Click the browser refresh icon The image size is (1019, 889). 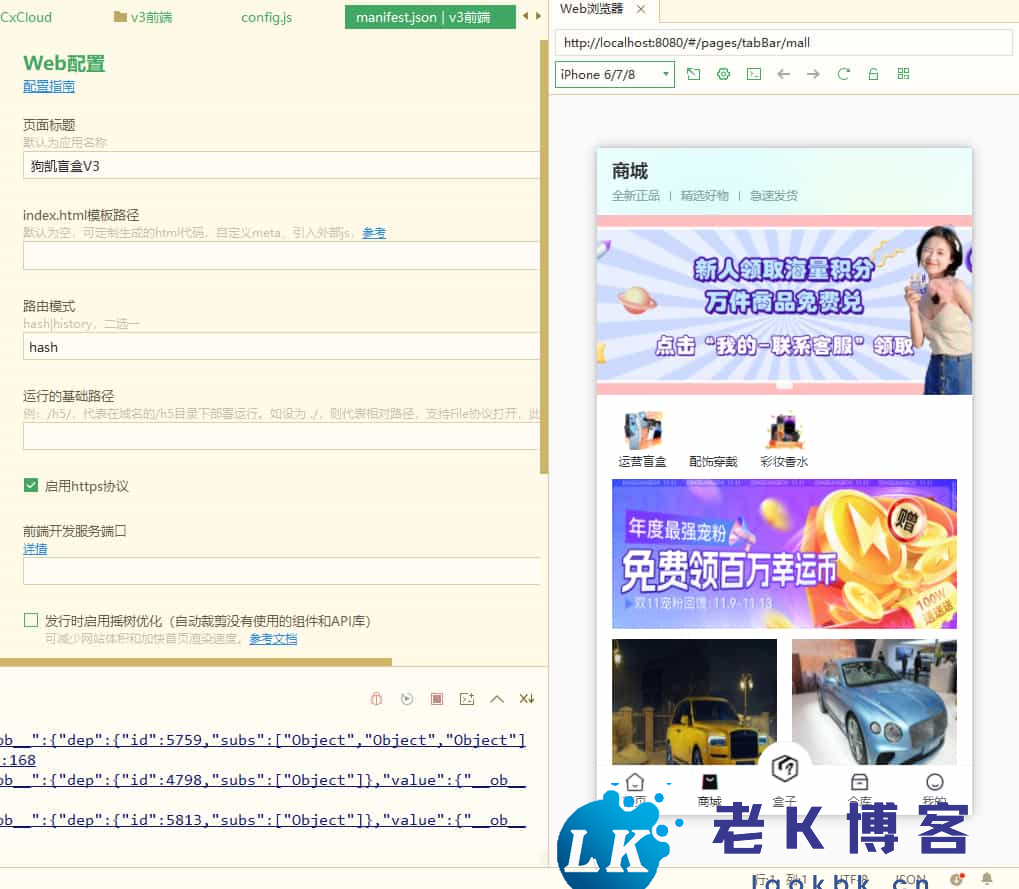click(843, 74)
